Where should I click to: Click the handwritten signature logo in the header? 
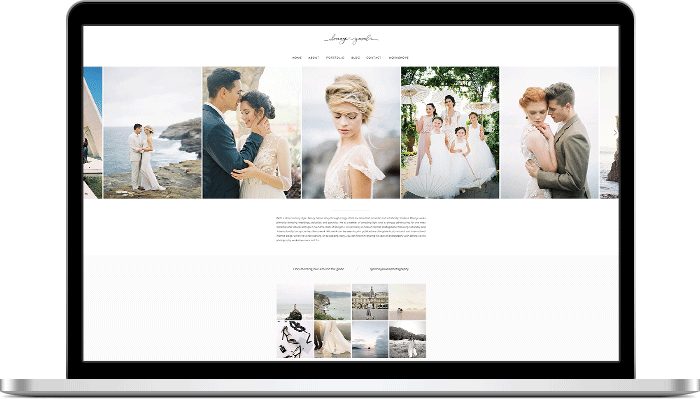click(x=351, y=40)
